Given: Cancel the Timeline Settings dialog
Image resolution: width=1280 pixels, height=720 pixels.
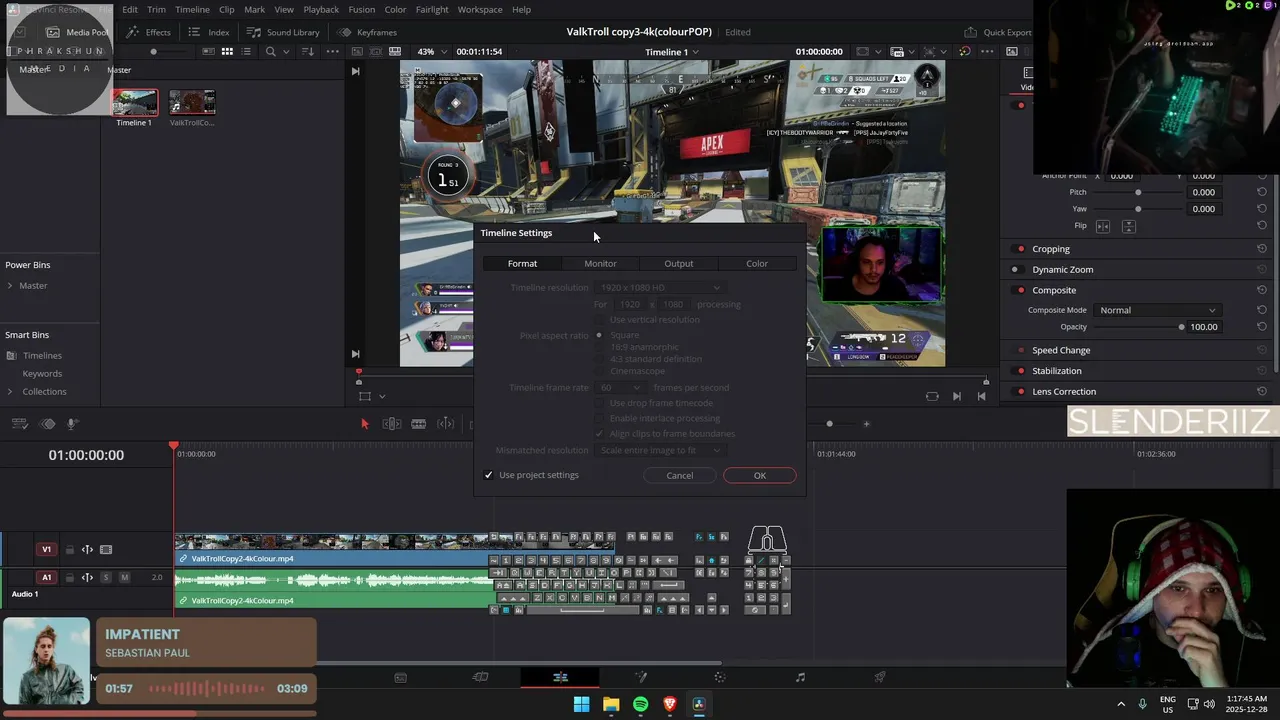Looking at the screenshot, I should tap(680, 476).
